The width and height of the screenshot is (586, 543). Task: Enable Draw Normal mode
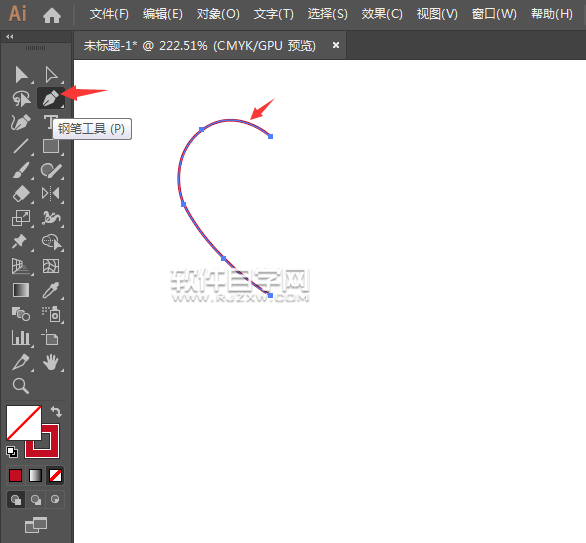(x=16, y=500)
